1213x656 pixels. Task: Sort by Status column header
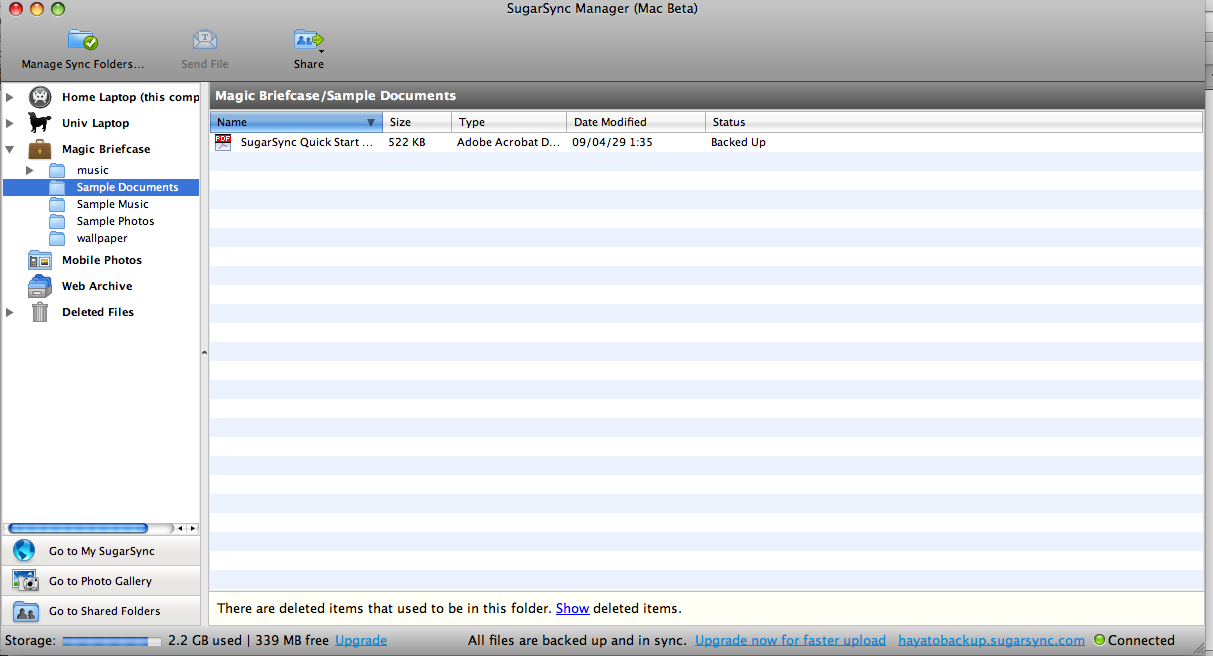954,122
